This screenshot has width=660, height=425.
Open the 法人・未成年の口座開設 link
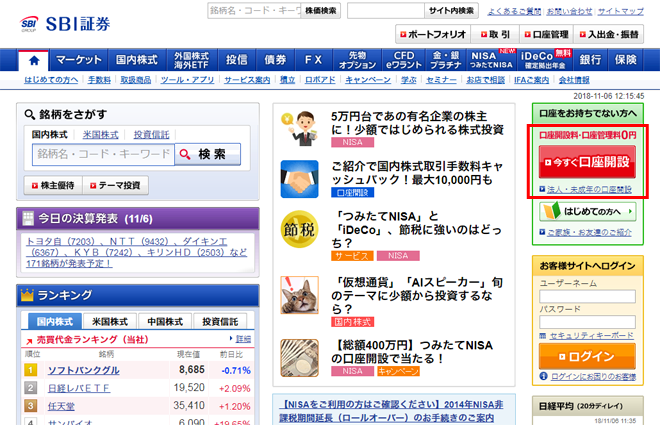[x=589, y=189]
